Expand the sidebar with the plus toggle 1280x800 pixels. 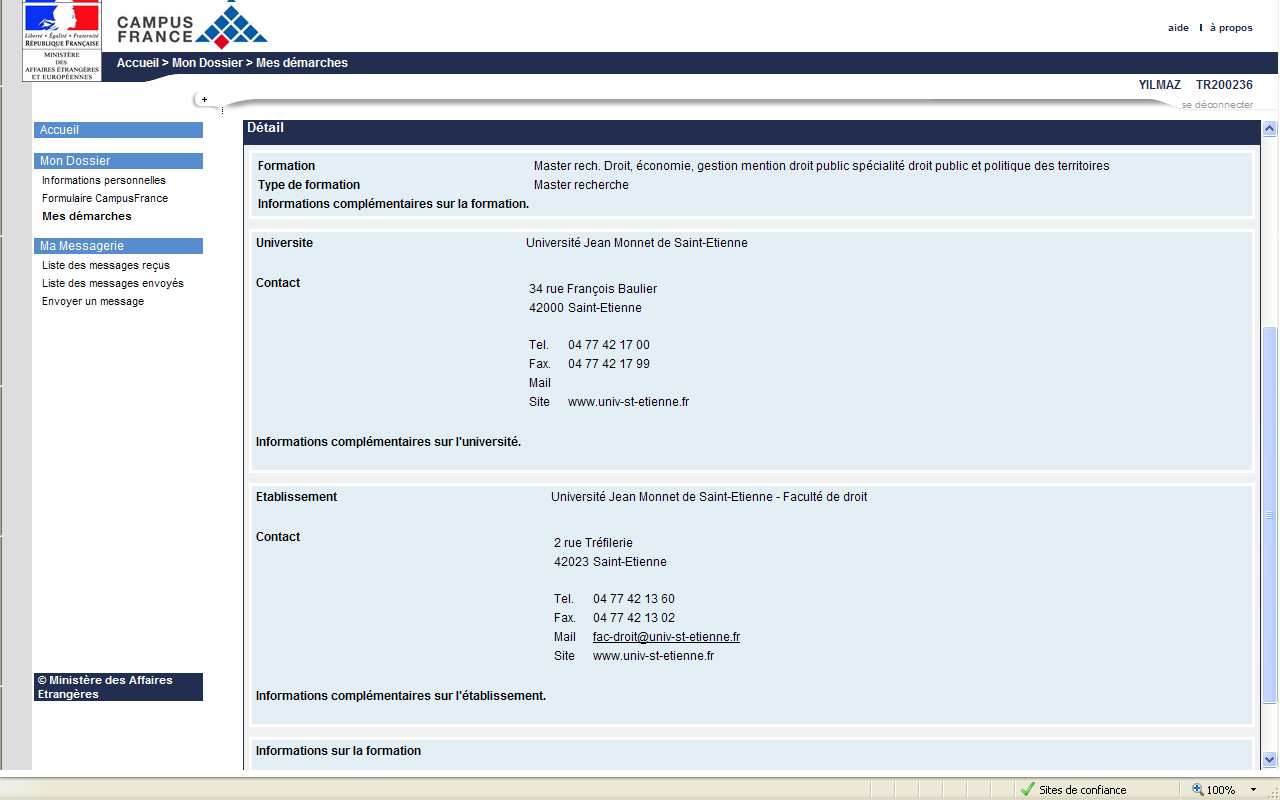tap(204, 99)
